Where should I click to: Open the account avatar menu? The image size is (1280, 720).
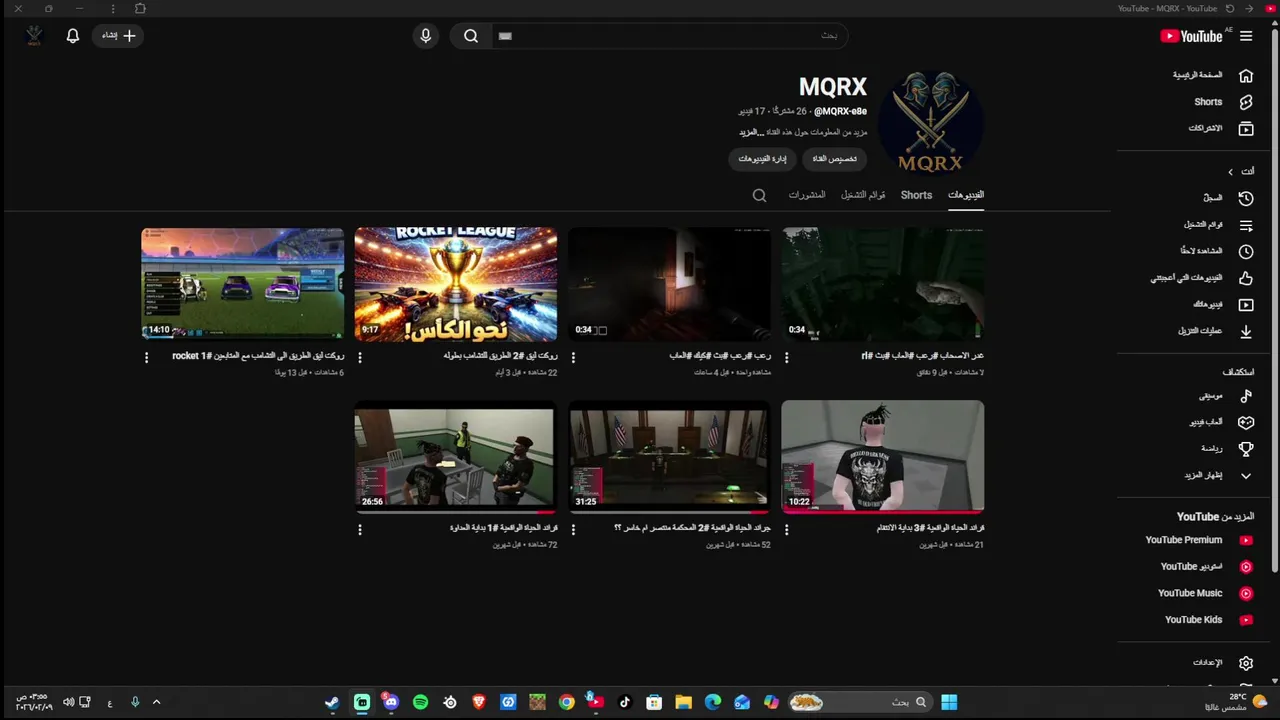click(34, 36)
